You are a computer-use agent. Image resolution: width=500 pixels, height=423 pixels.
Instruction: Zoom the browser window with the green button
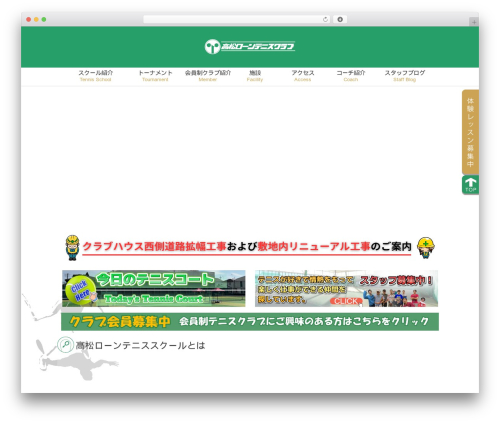pos(44,20)
